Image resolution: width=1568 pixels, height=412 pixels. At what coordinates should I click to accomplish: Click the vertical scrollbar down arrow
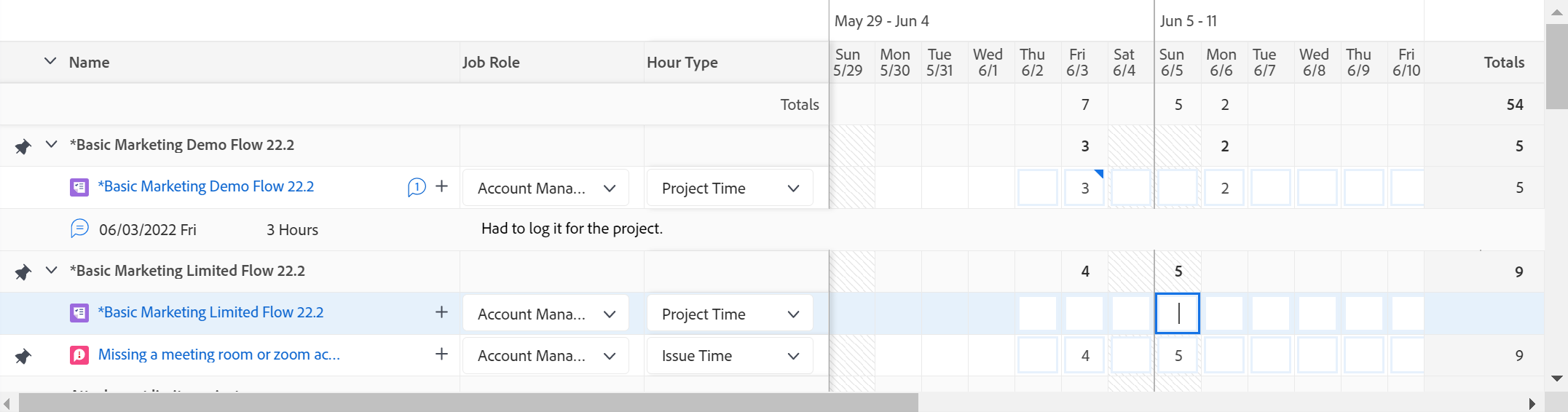click(x=1557, y=379)
